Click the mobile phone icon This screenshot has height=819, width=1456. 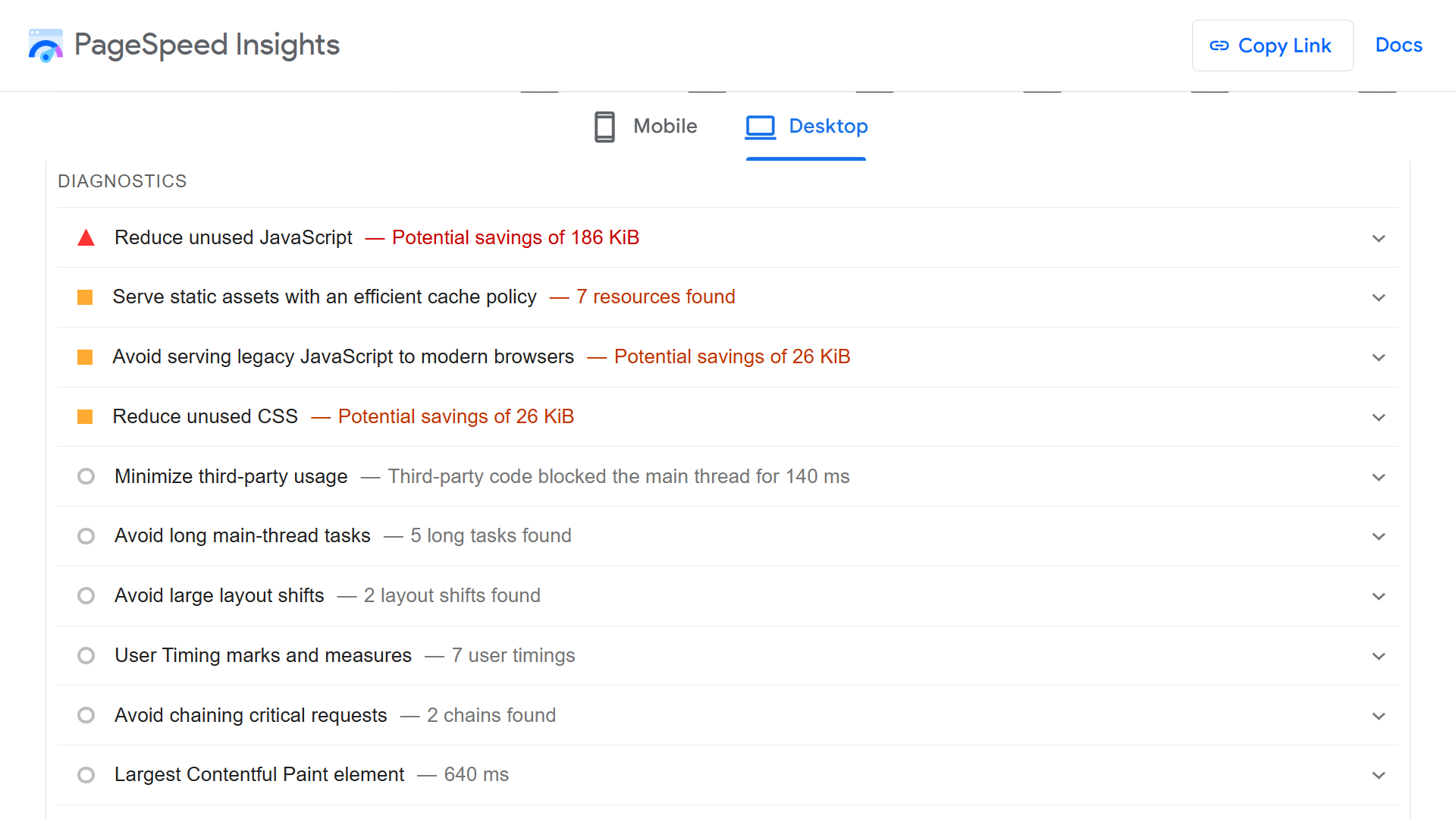click(x=604, y=127)
